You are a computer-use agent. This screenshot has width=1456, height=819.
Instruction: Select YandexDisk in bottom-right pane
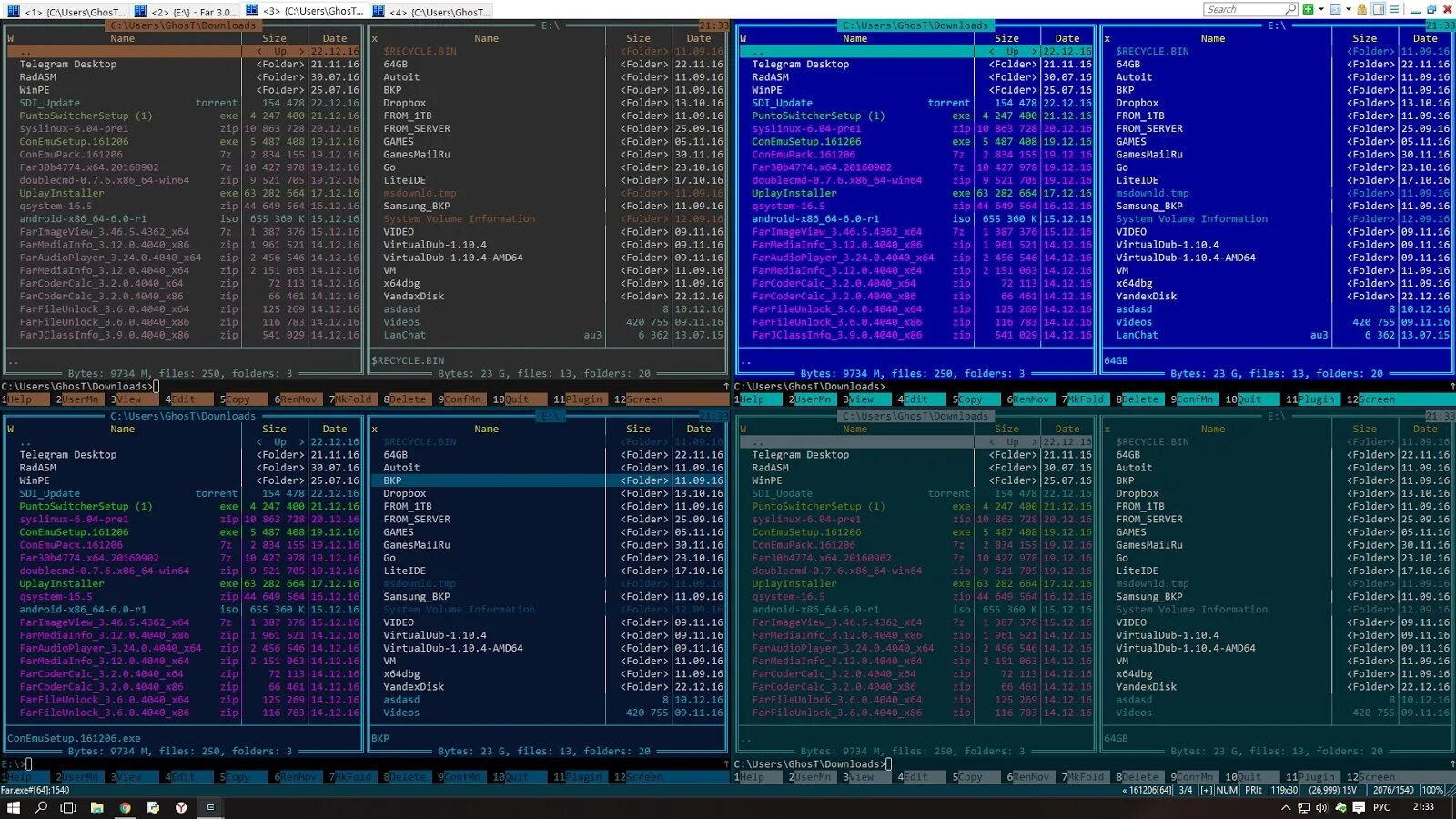[1147, 687]
